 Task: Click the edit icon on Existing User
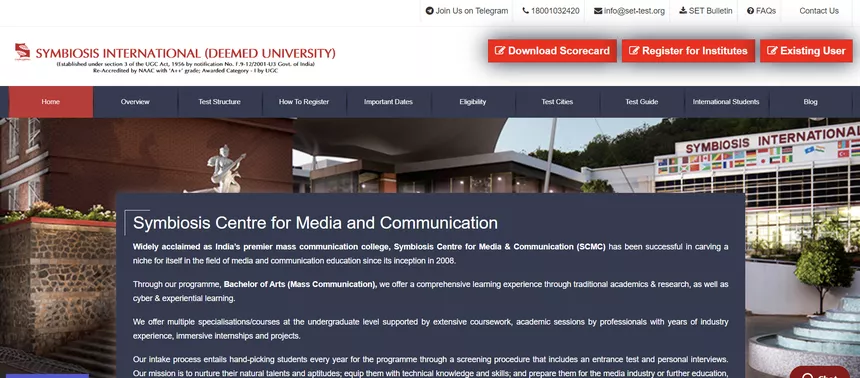point(772,51)
